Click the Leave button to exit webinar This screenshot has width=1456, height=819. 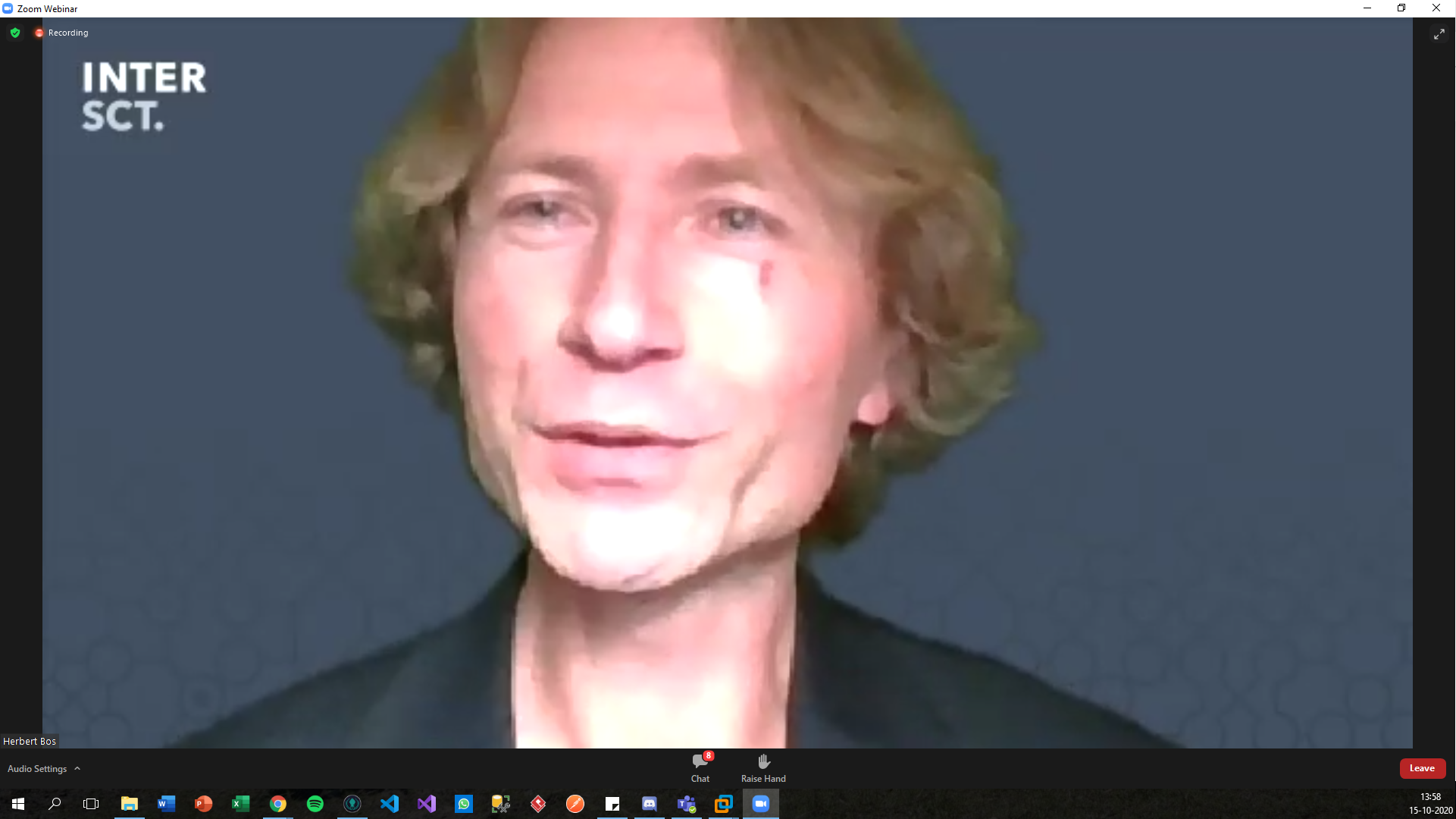tap(1422, 768)
